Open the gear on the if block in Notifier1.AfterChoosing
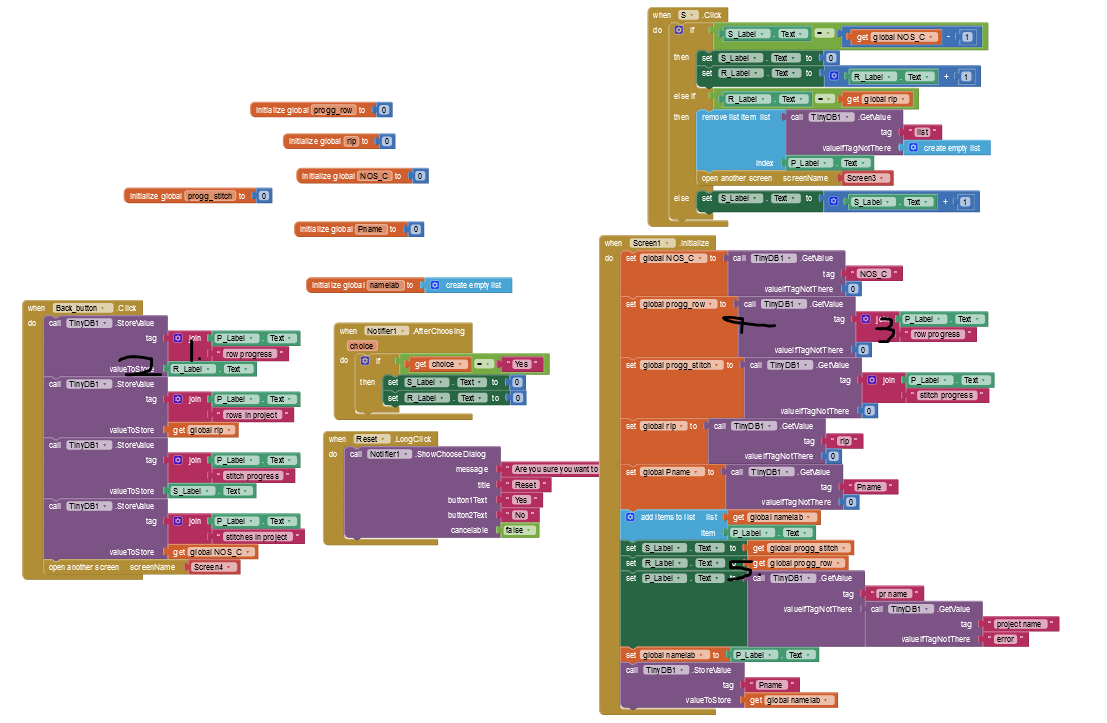This screenshot has width=1107, height=723. pyautogui.click(x=365, y=360)
